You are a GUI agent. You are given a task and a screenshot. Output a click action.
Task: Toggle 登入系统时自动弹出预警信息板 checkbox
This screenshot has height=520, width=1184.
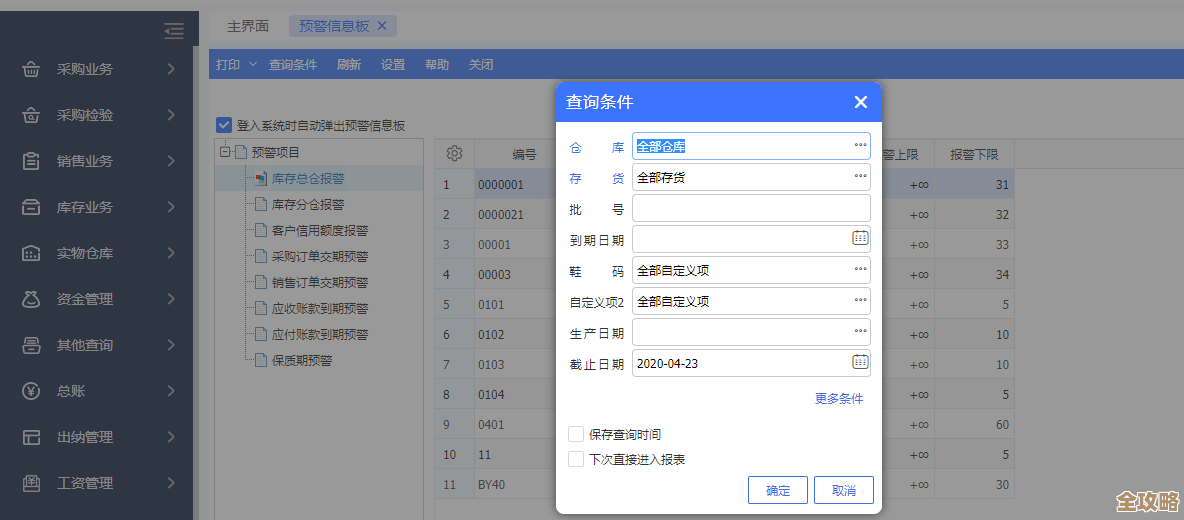click(x=224, y=125)
